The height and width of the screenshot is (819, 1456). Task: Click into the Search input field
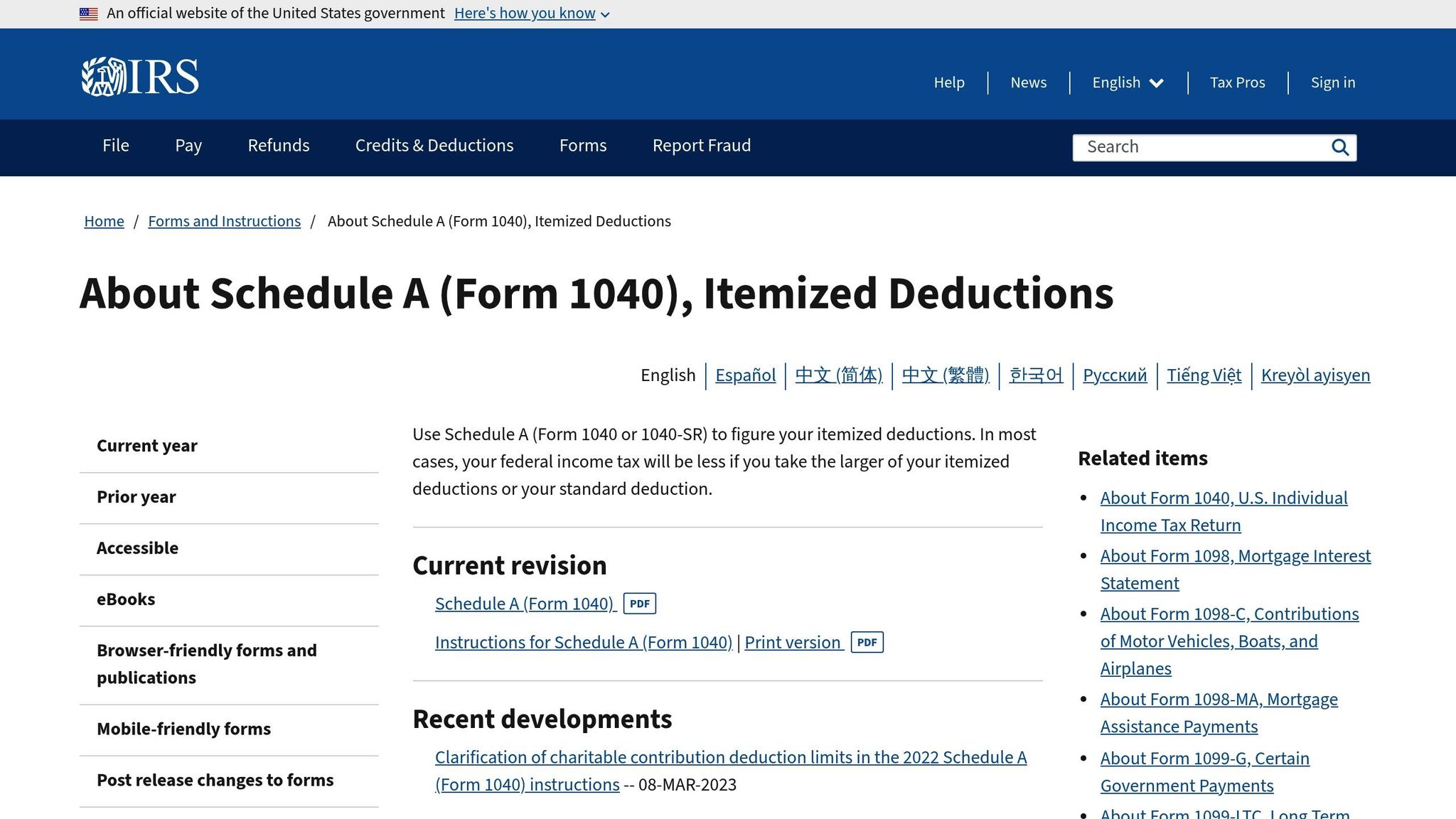tap(1201, 147)
